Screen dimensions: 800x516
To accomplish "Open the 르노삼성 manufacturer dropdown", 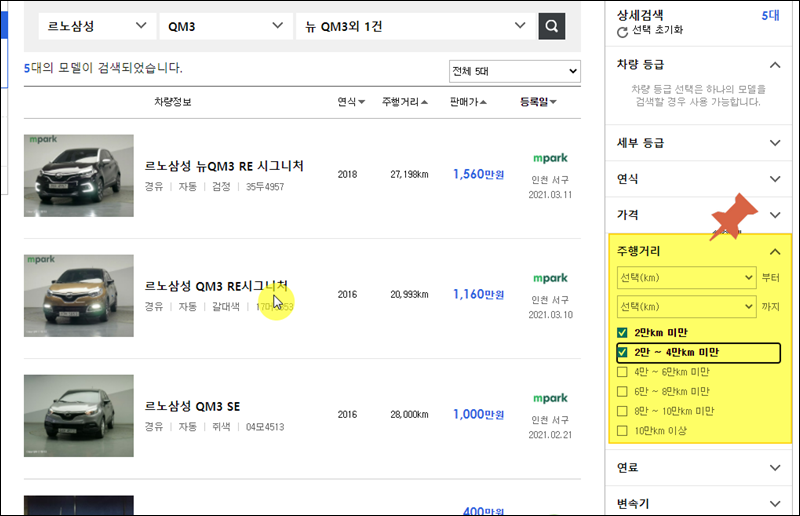I will tap(97, 26).
